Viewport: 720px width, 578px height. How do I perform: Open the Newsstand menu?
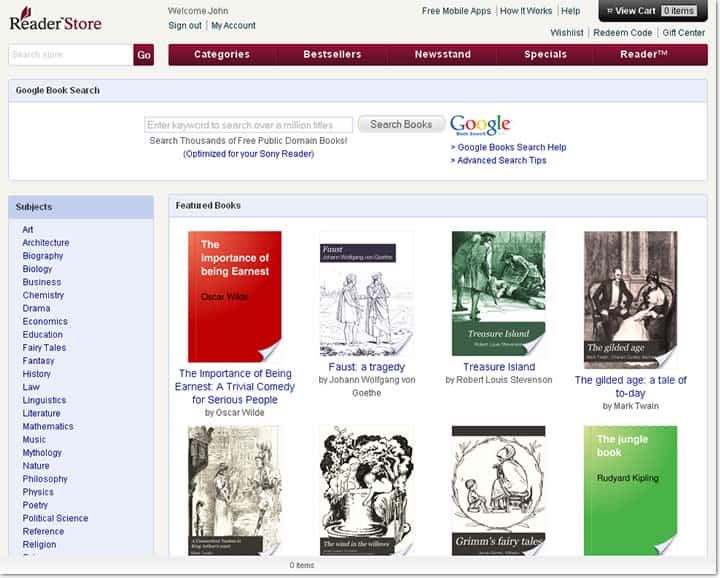coord(443,55)
